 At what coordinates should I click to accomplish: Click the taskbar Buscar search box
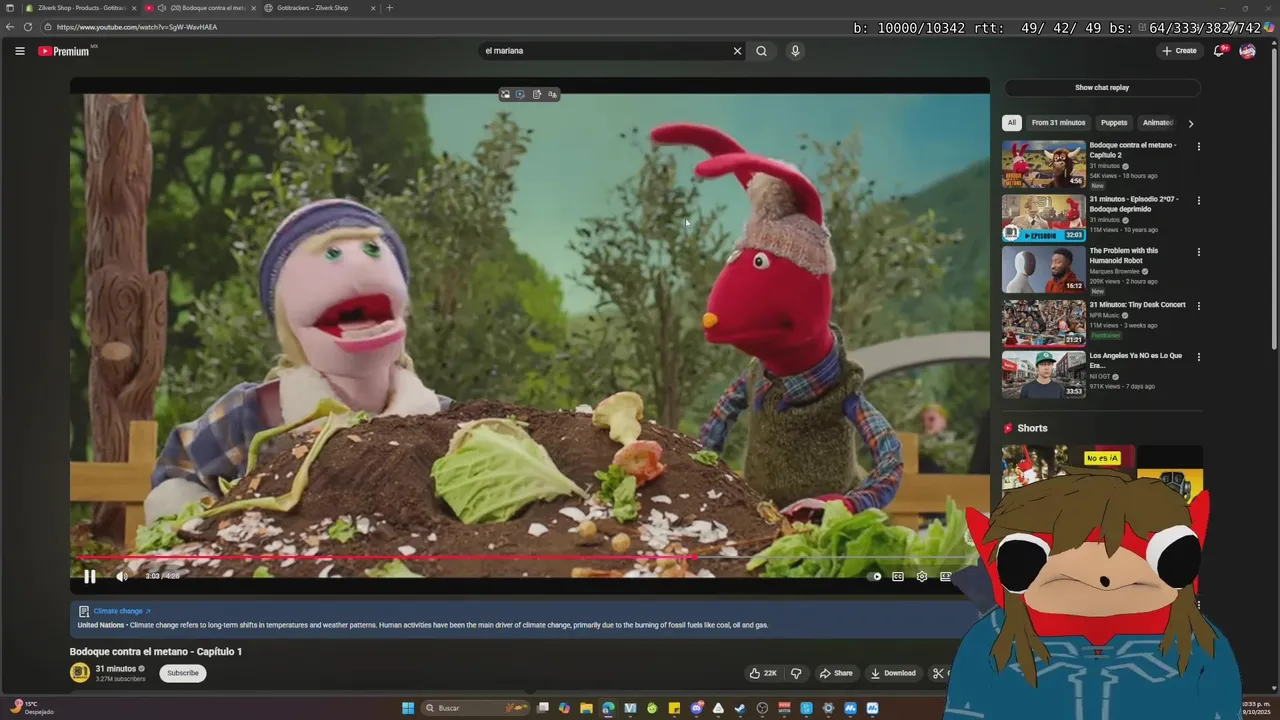click(476, 708)
